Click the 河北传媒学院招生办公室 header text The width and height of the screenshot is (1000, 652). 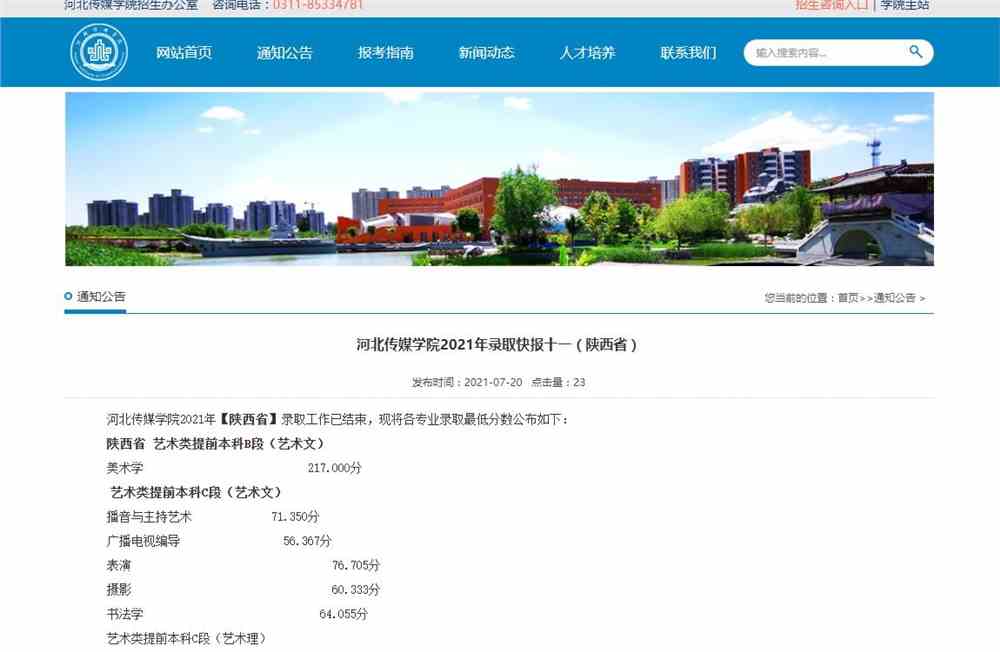(x=131, y=5)
